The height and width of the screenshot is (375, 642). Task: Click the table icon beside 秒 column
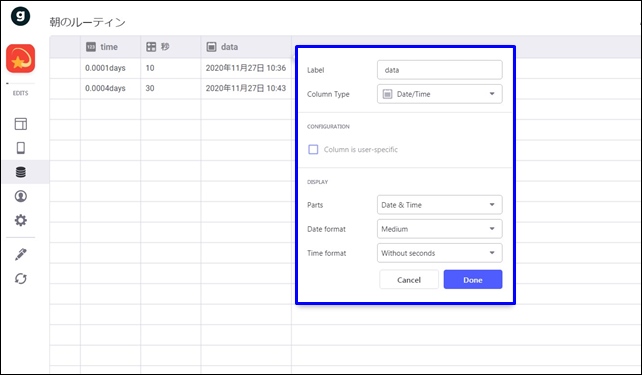[x=151, y=47]
